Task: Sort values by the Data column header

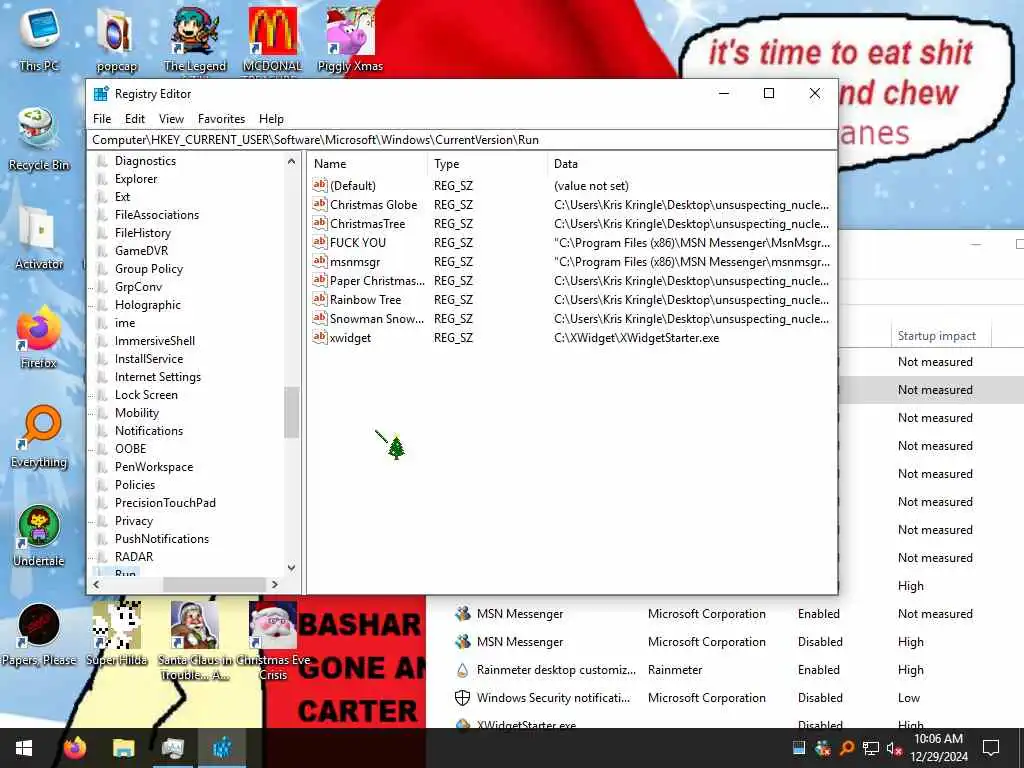Action: pyautogui.click(x=692, y=164)
